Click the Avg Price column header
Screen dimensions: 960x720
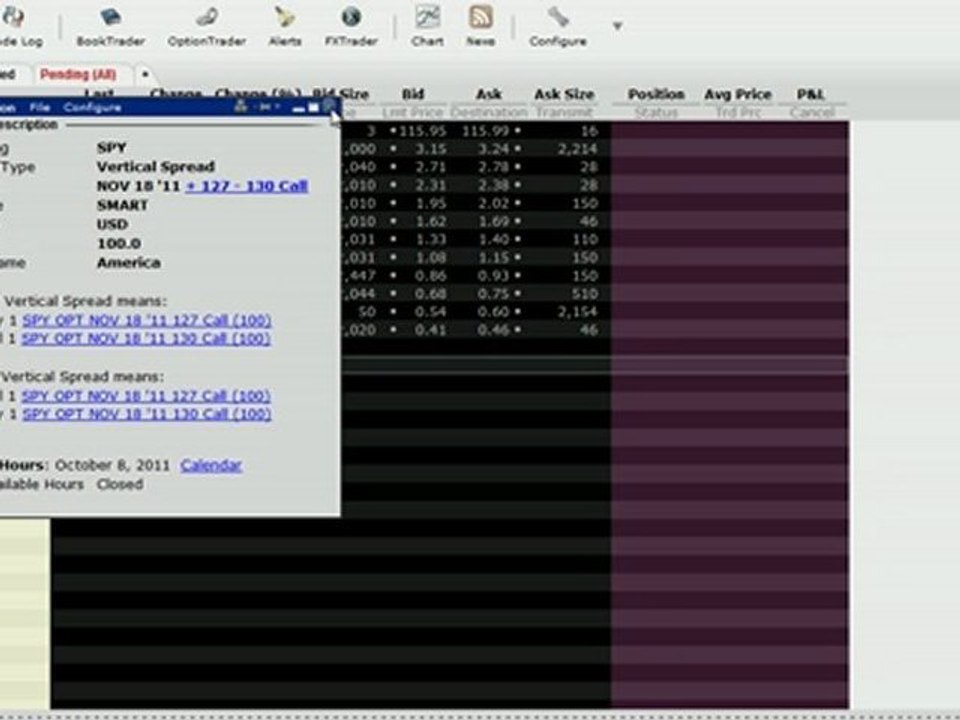(x=738, y=94)
